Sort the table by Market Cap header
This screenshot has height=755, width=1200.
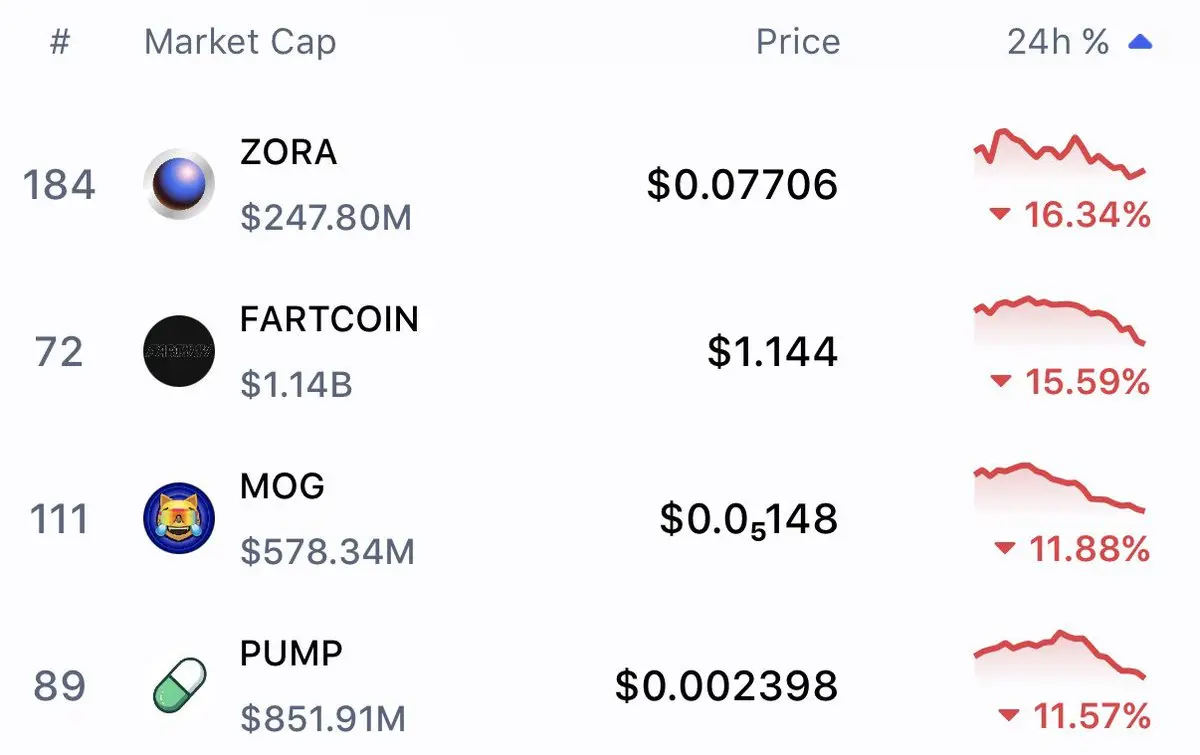click(x=240, y=42)
